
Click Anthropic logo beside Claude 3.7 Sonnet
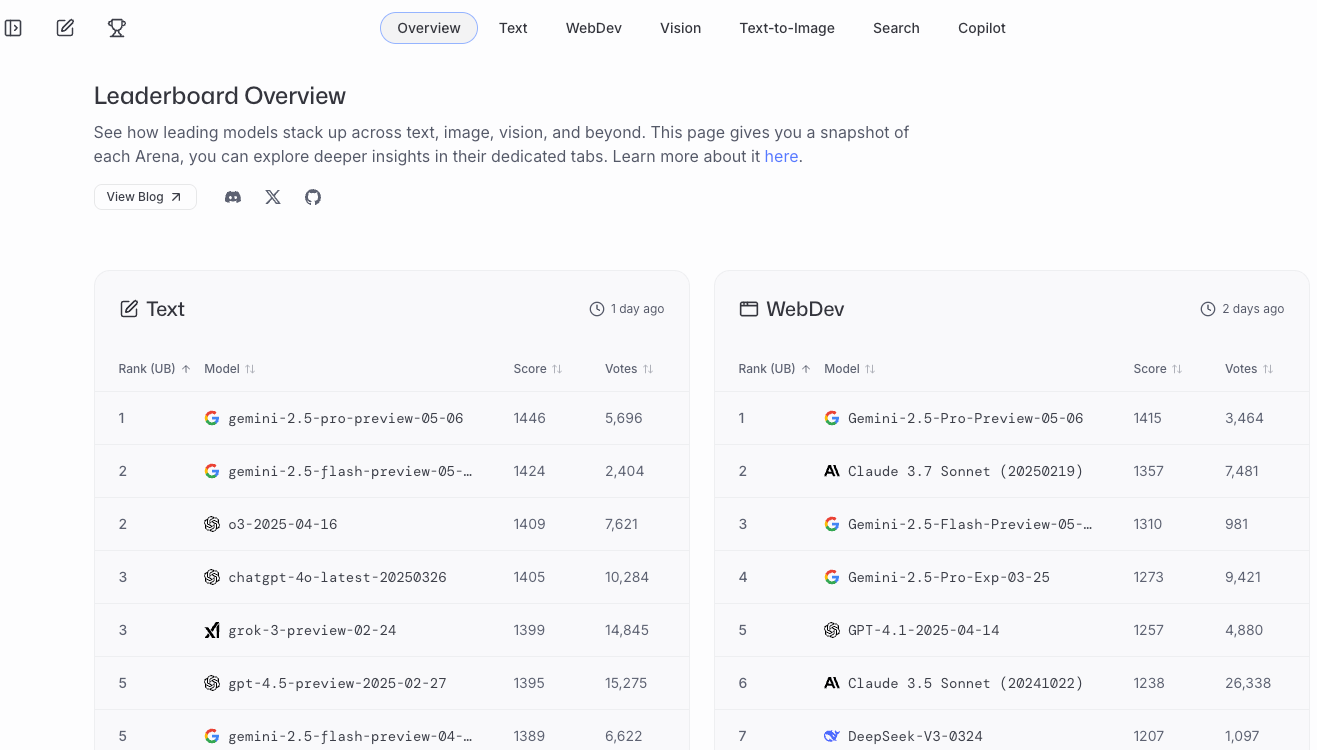click(x=832, y=471)
